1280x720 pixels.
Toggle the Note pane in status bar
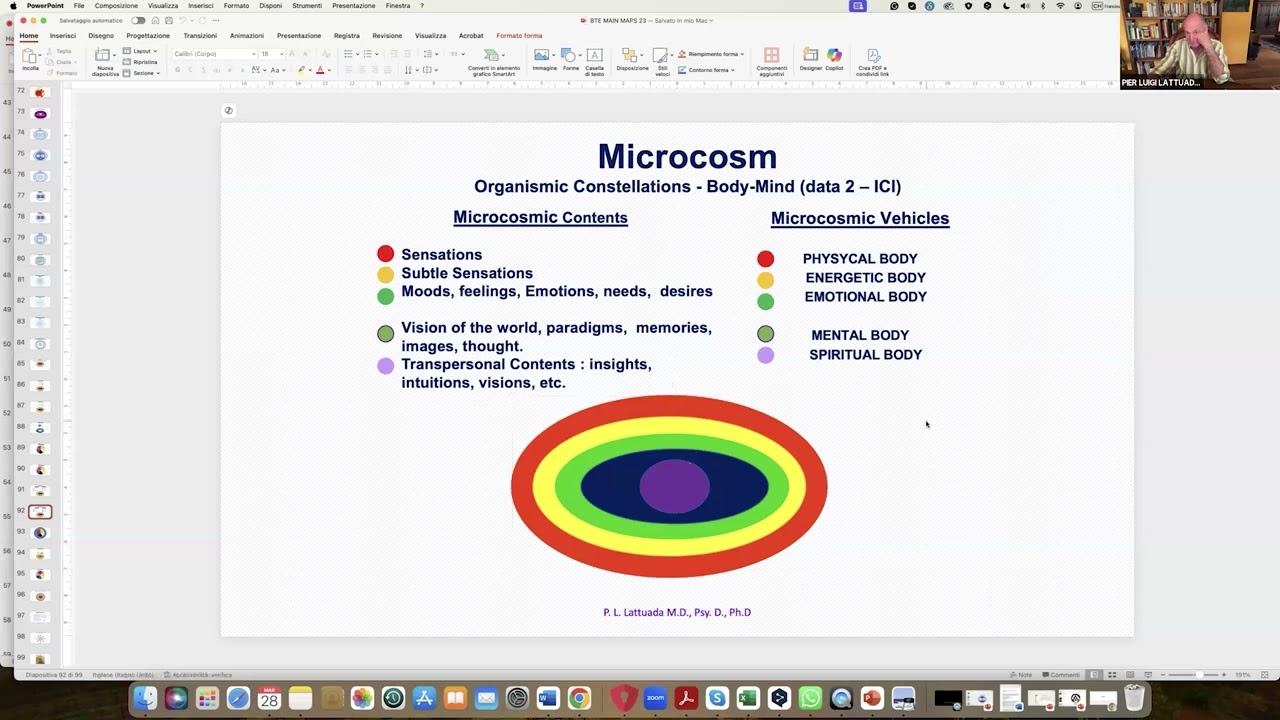1021,675
